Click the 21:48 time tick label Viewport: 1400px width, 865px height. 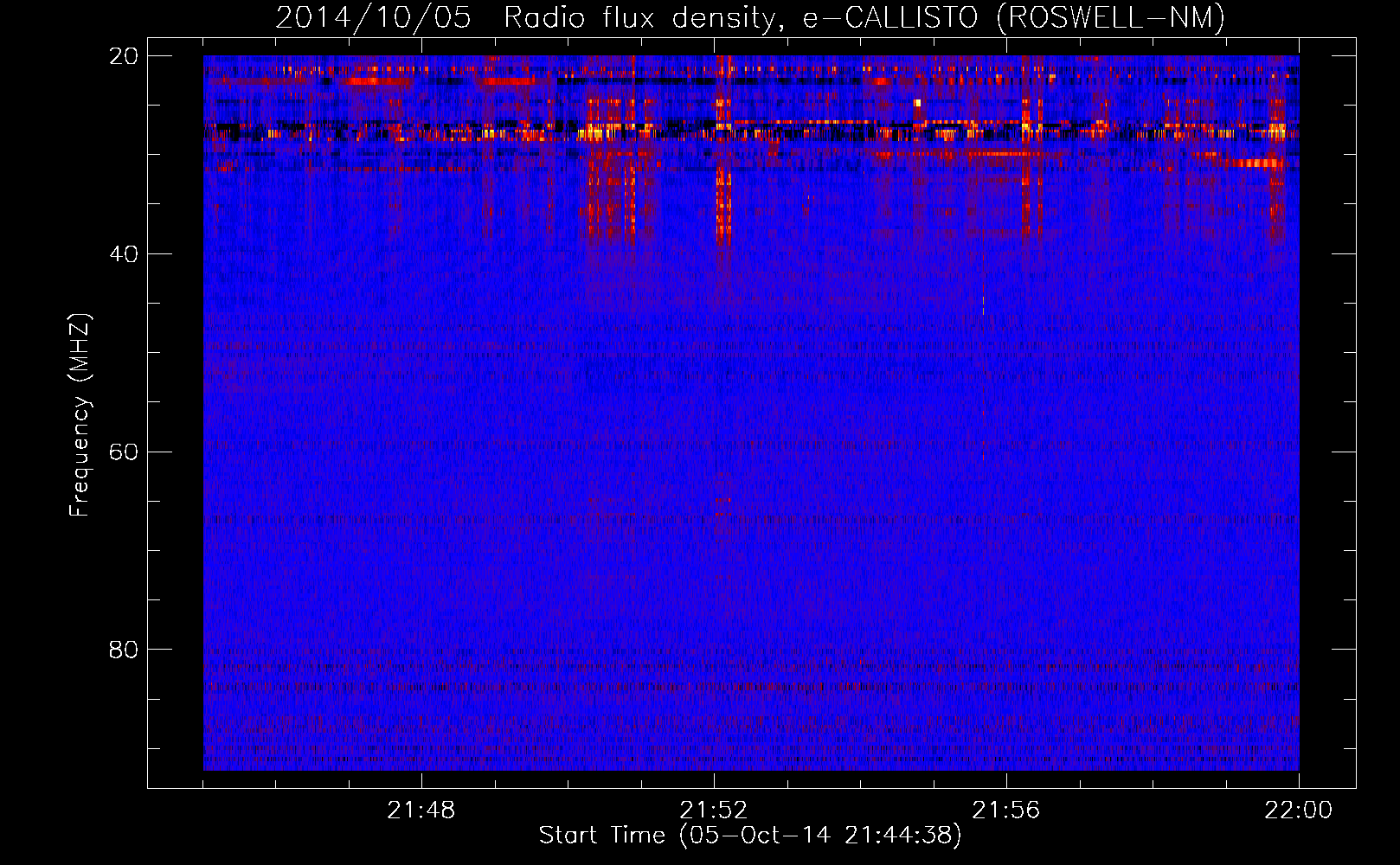click(x=421, y=811)
